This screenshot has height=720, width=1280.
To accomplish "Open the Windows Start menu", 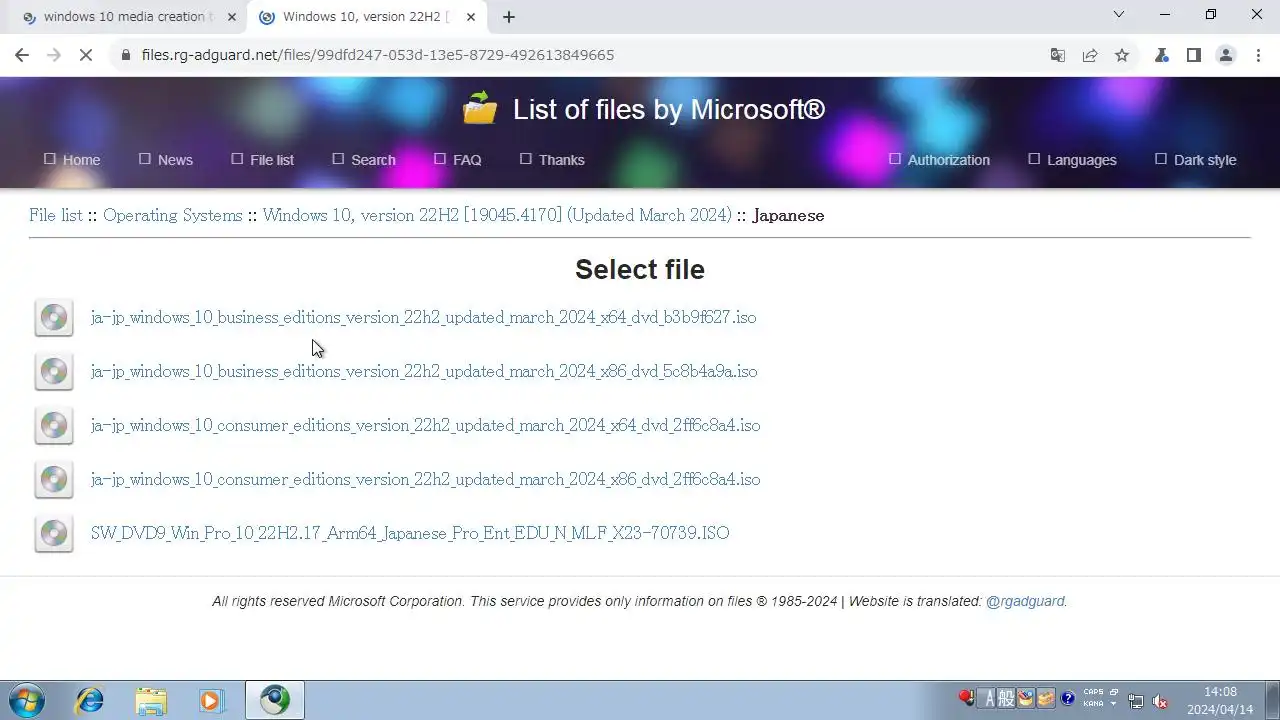I will (27, 700).
